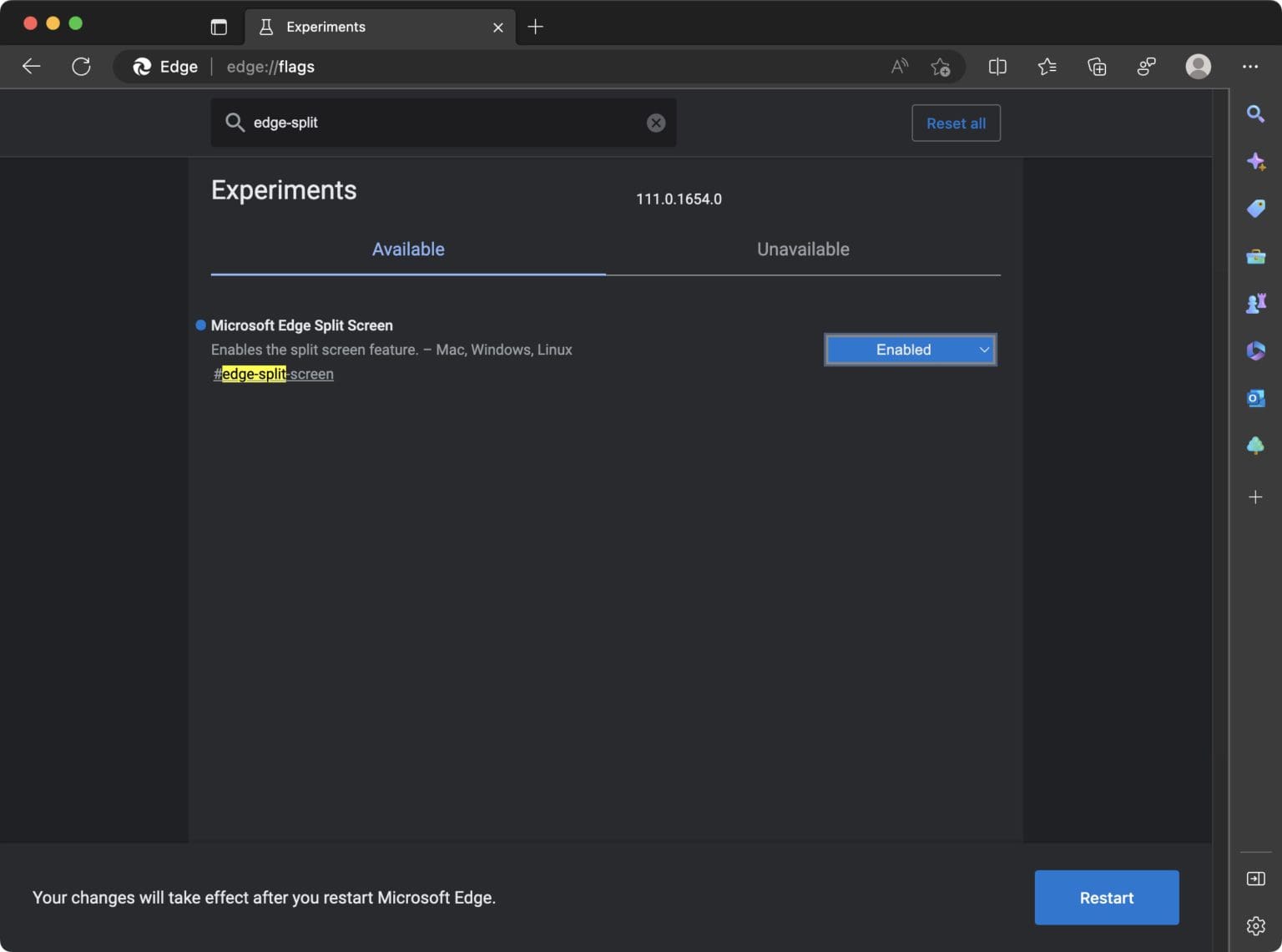Click the Restart button
The height and width of the screenshot is (952, 1282).
click(x=1106, y=897)
